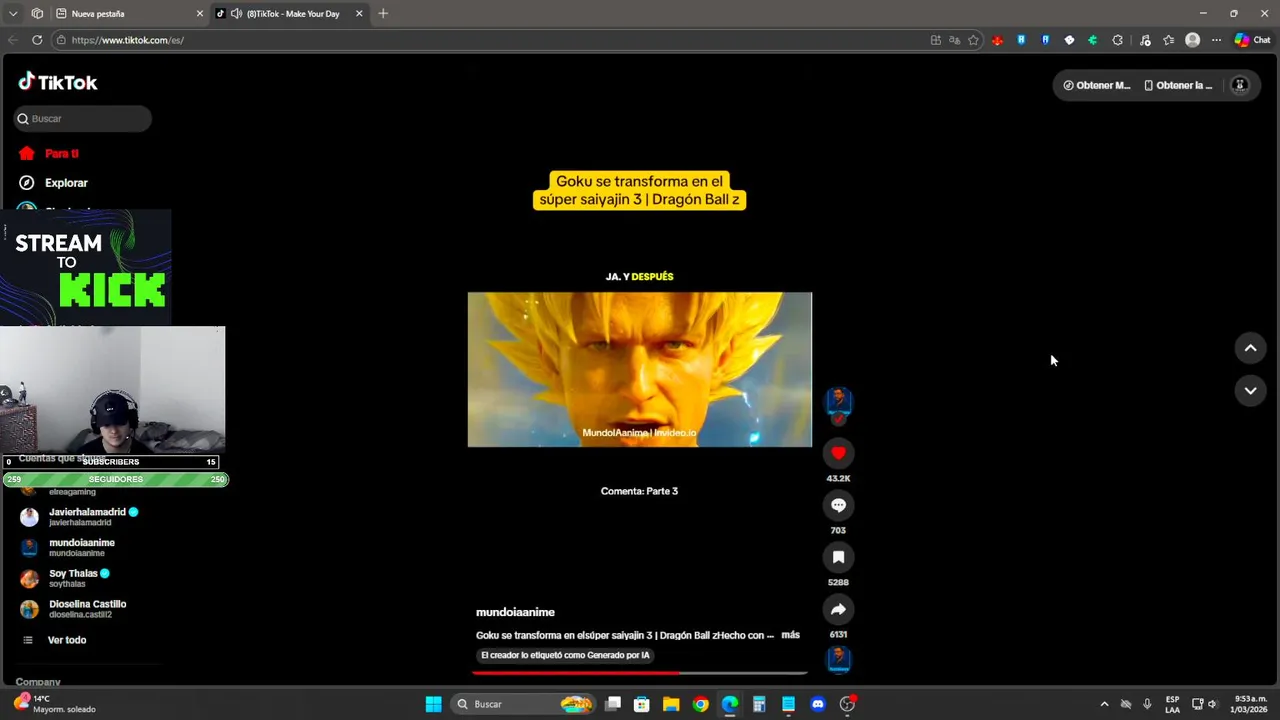Click the green extension icon in toolbar

[1092, 40]
